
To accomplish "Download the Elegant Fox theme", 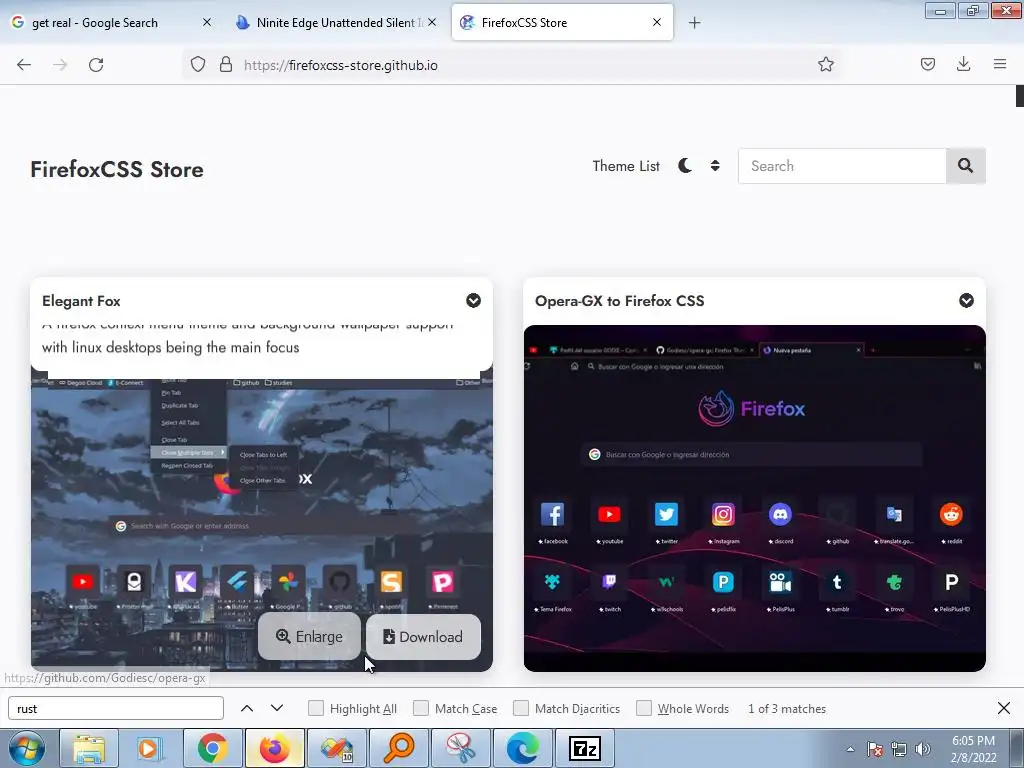I will coord(423,637).
